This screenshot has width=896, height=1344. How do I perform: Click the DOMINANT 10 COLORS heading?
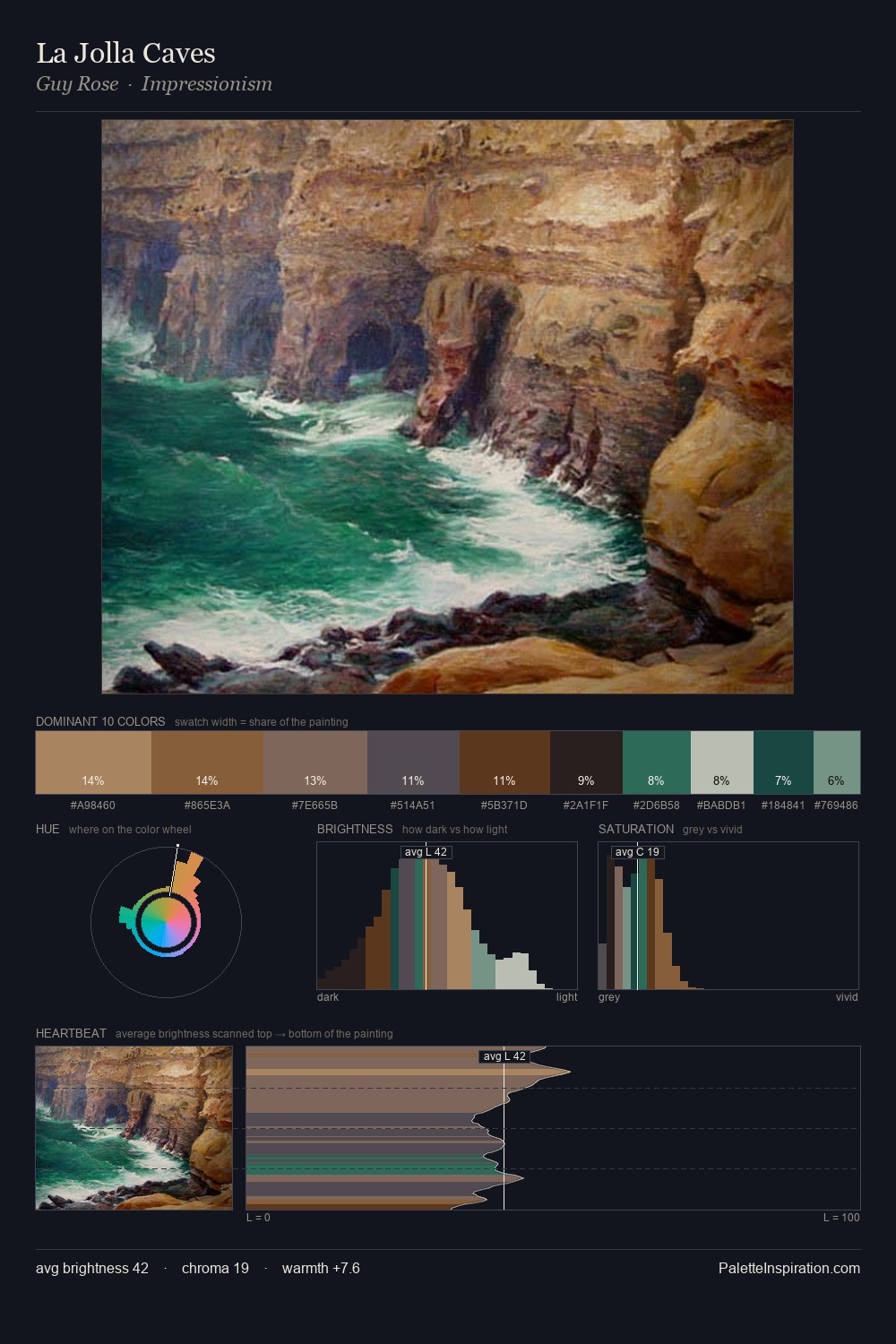click(100, 721)
